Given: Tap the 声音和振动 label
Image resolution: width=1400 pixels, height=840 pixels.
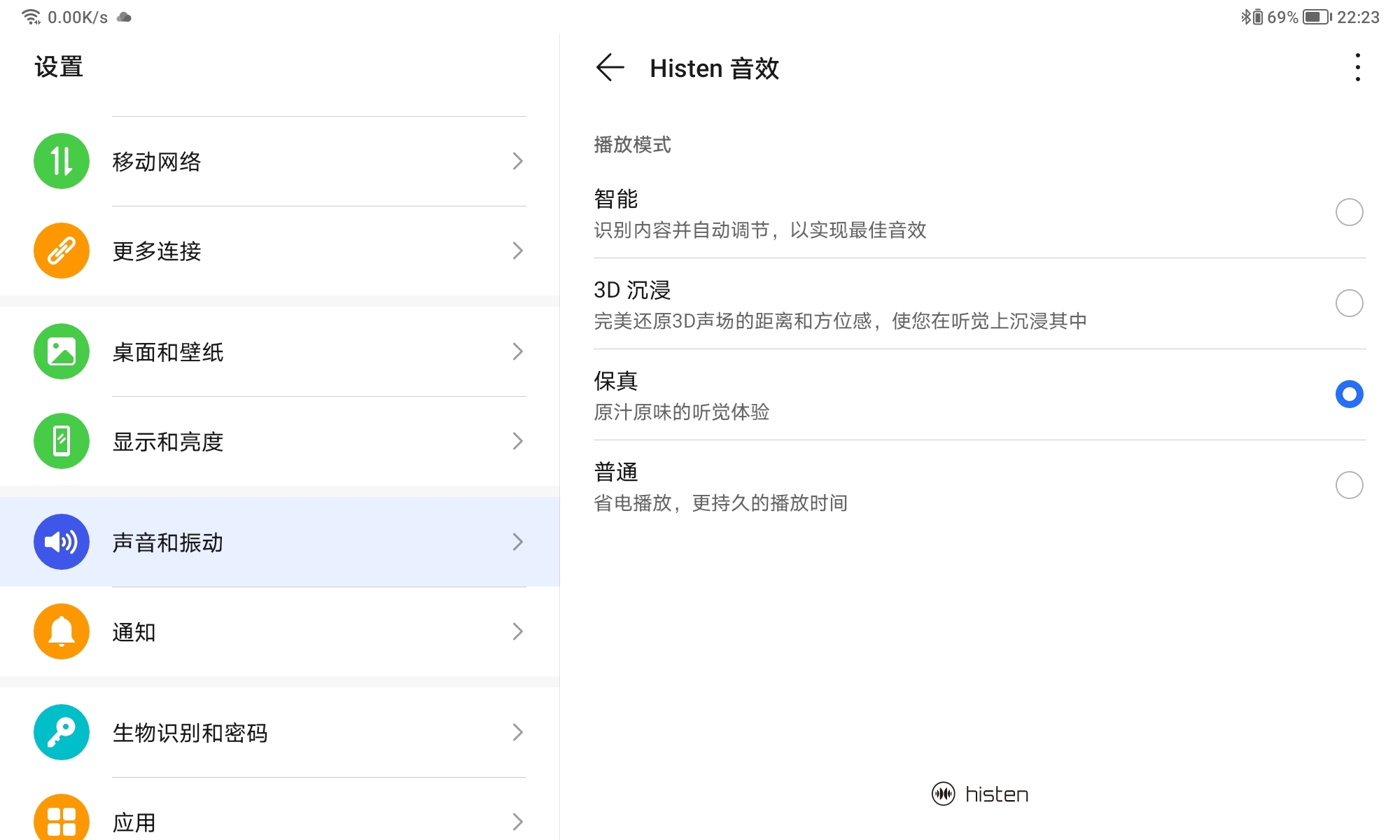Looking at the screenshot, I should click(168, 542).
